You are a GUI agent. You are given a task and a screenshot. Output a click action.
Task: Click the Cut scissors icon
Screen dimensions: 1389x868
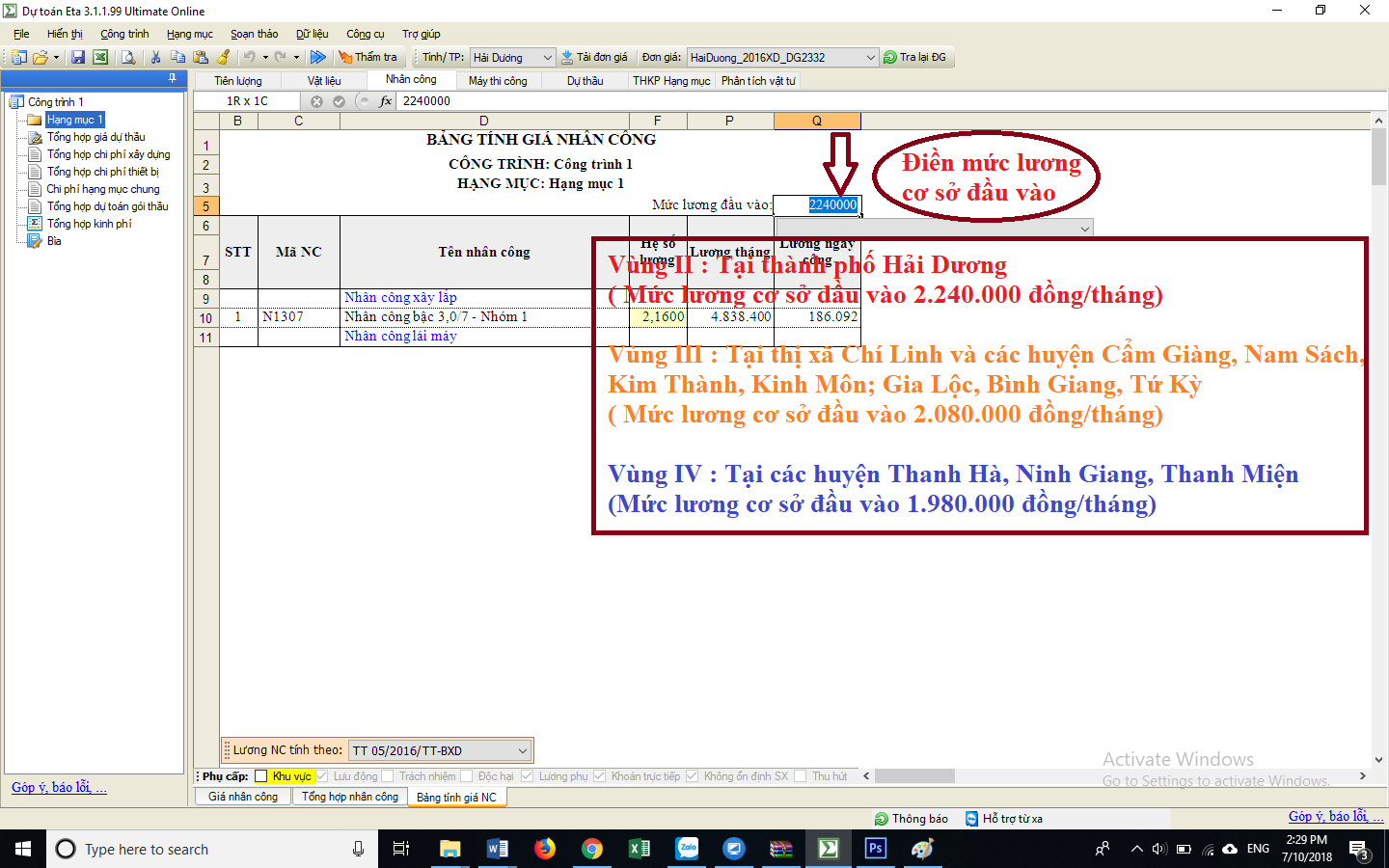(155, 58)
